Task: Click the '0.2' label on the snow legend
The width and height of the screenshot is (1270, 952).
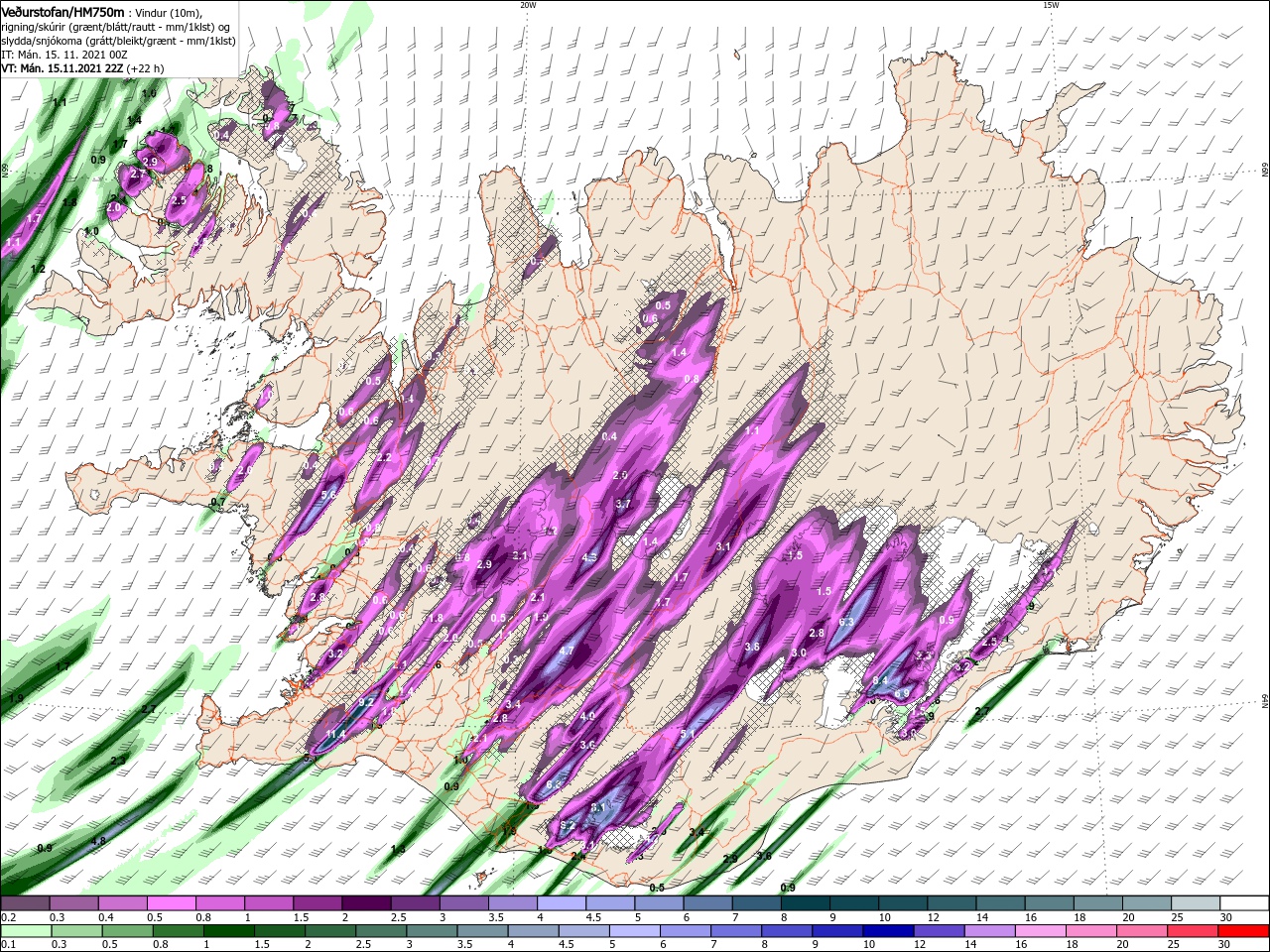Action: [x=9, y=917]
